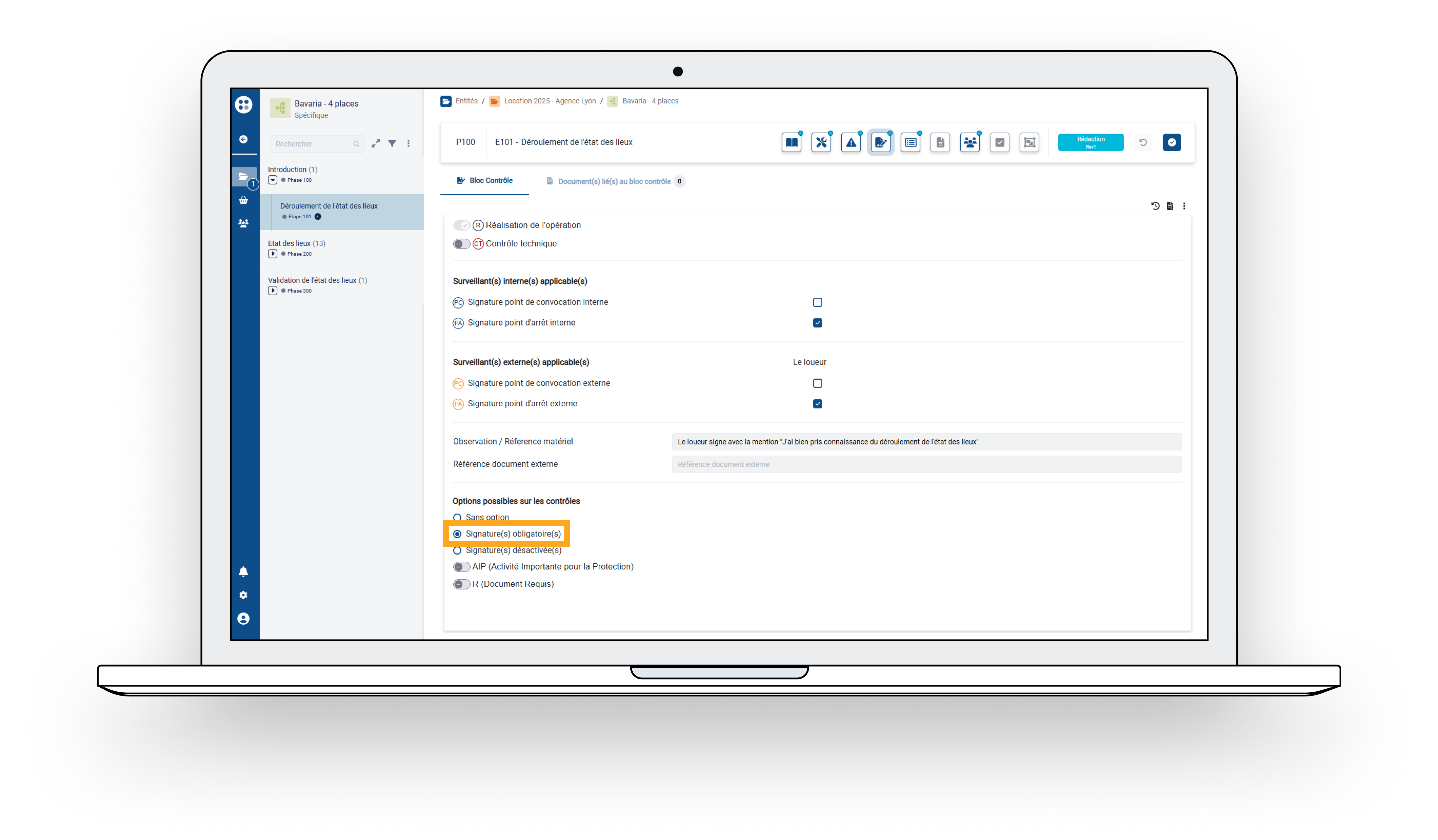
Task: Check Signature point de convocation interne box
Action: [817, 302]
